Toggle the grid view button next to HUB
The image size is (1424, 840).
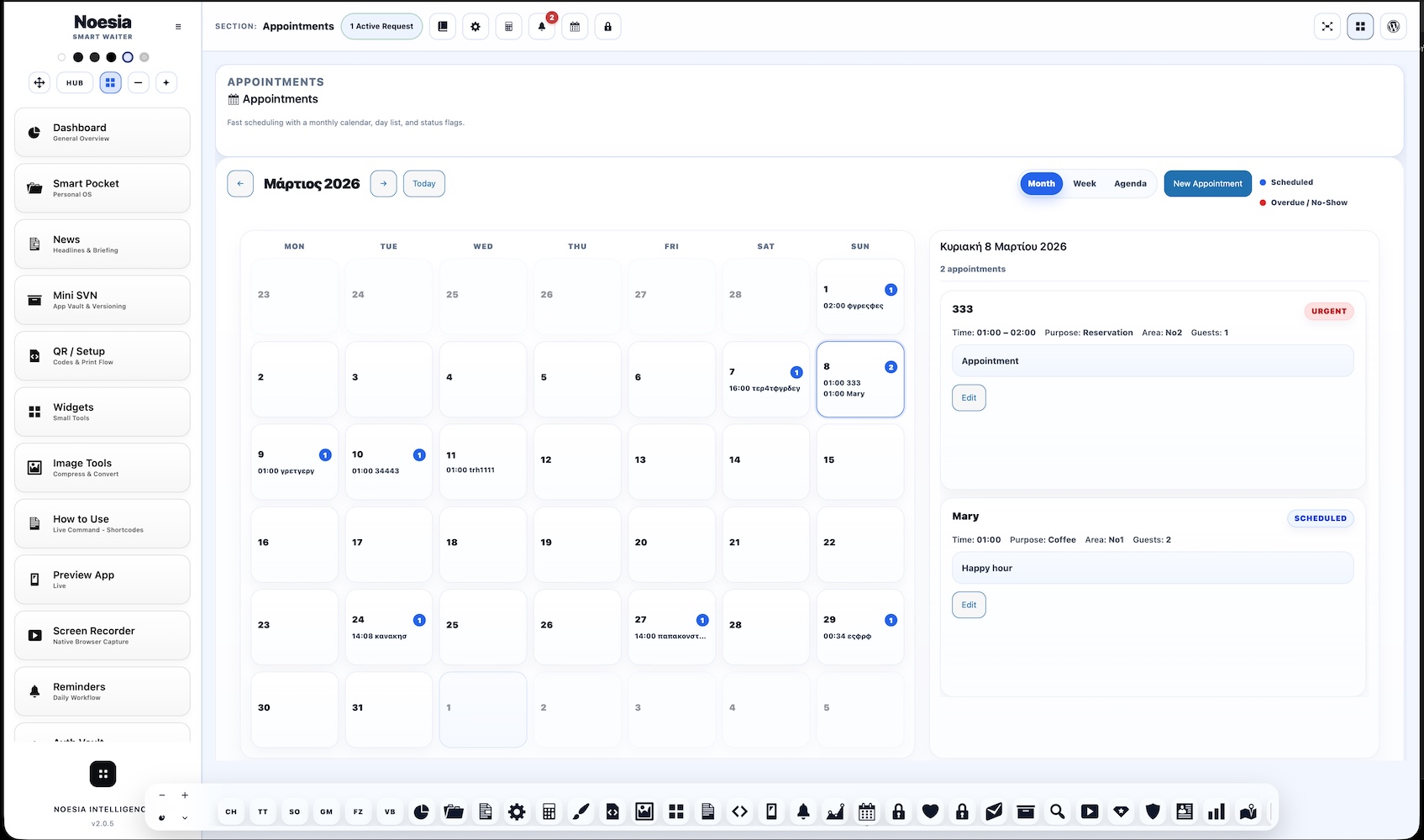[x=110, y=82]
